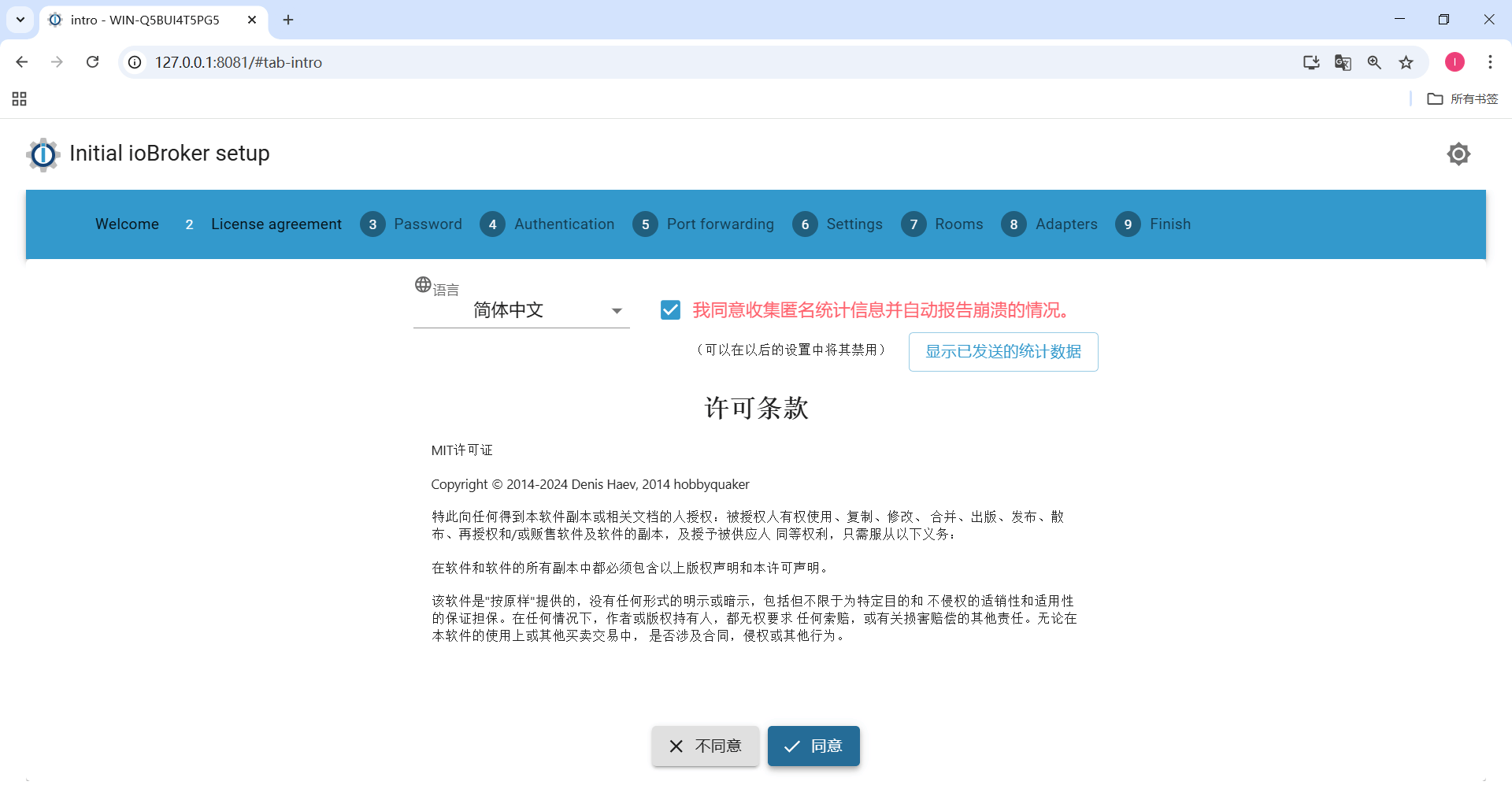Open the 所有书签 bookmarks folder
This screenshot has height=811, width=1512.
(1462, 98)
